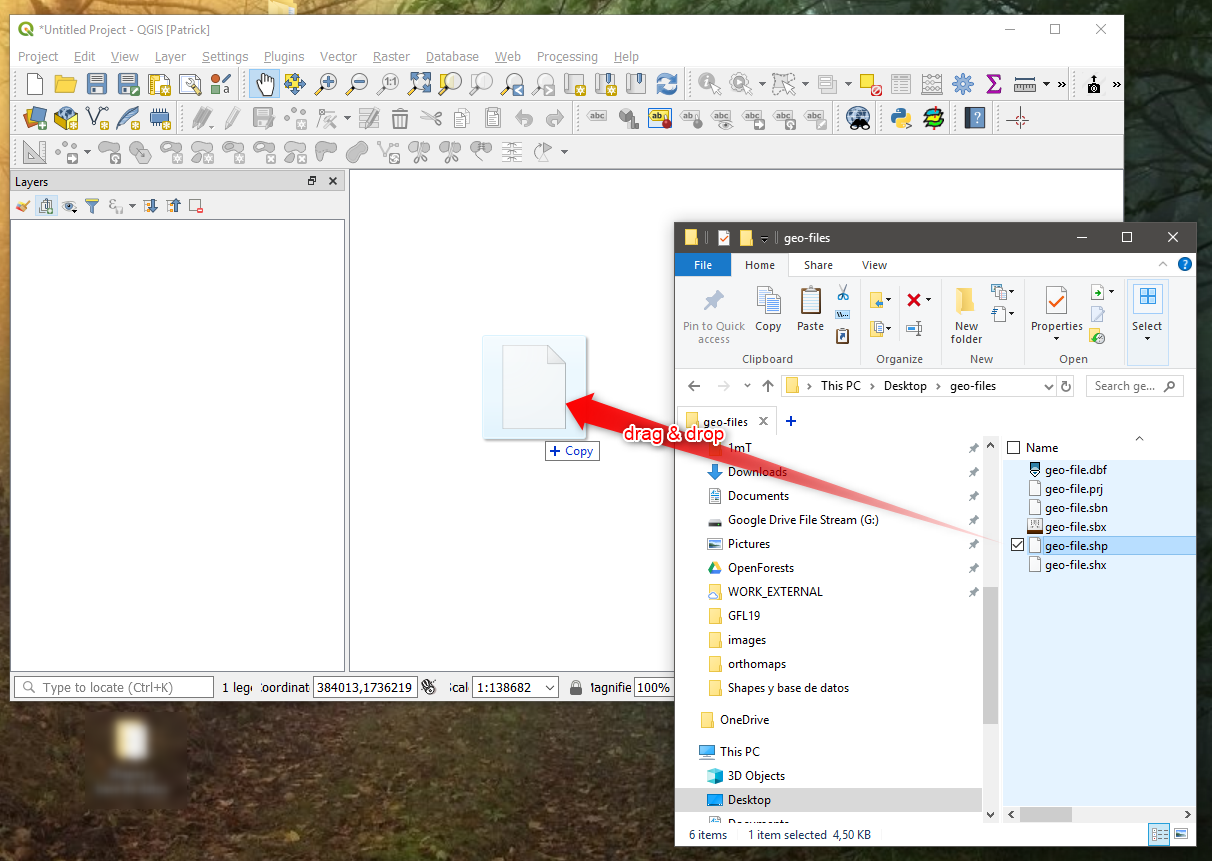Viewport: 1212px width, 861px height.
Task: Open the map scale dropdown
Action: pyautogui.click(x=549, y=688)
